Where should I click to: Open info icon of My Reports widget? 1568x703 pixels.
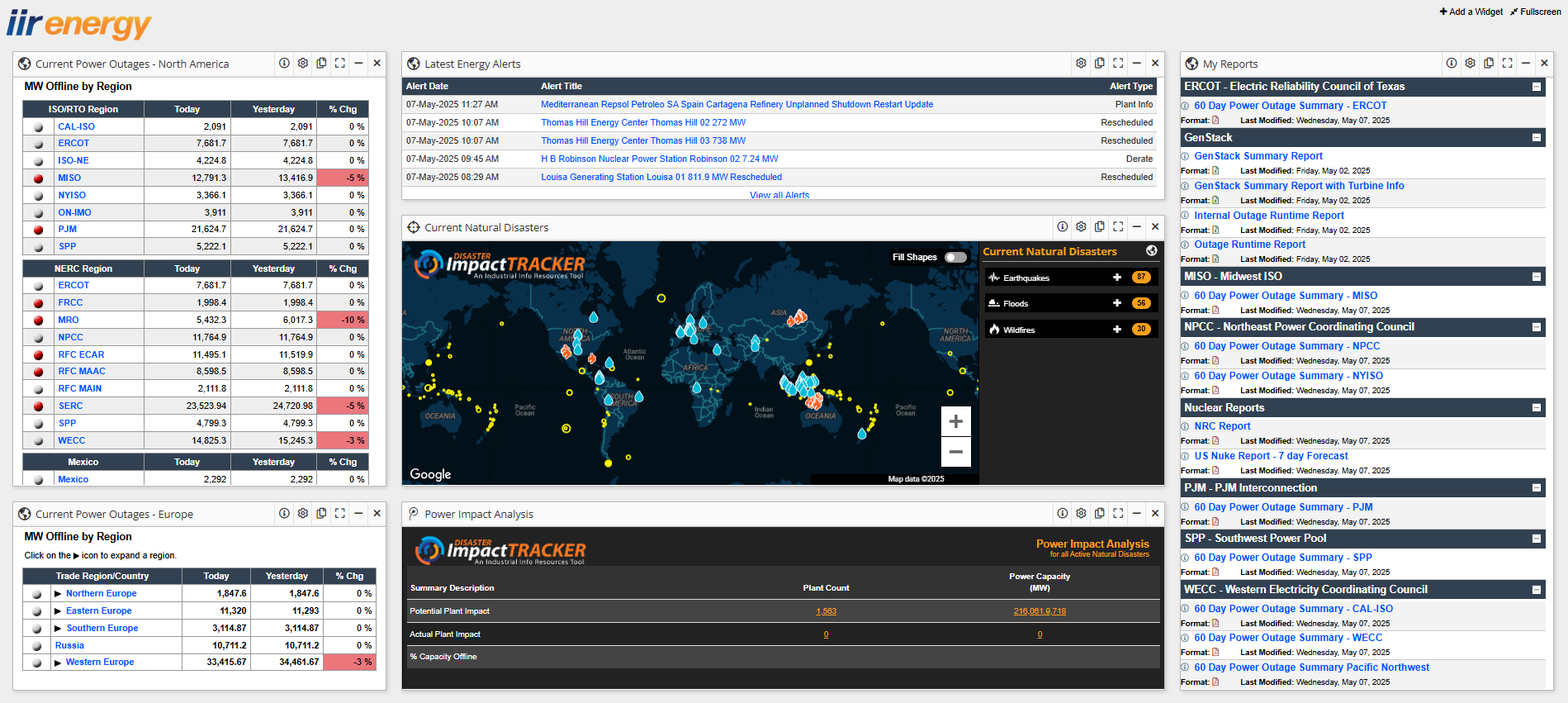pos(1452,63)
